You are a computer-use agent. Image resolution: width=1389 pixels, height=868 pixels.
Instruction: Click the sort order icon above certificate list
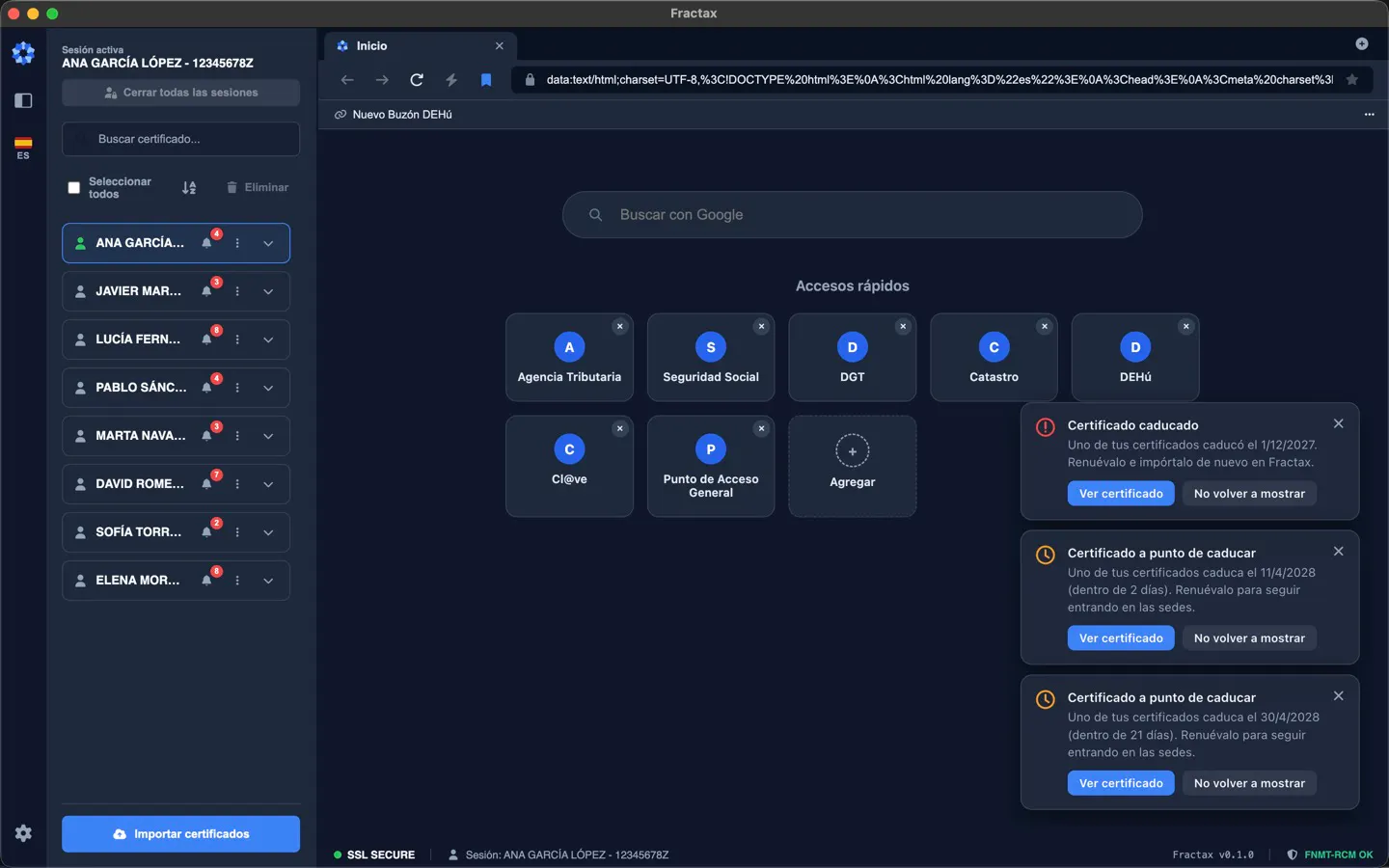tap(189, 188)
